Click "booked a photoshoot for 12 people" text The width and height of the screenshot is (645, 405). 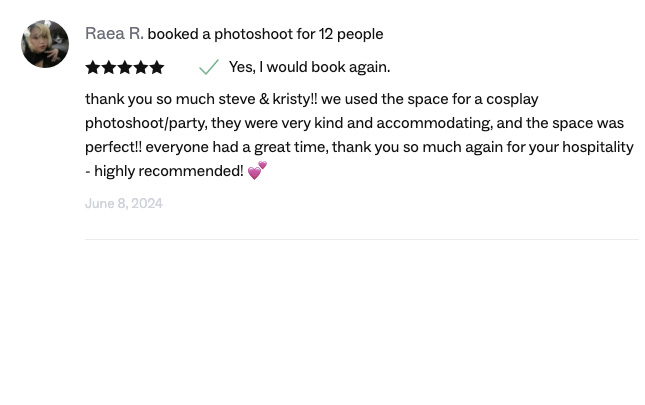tap(265, 34)
